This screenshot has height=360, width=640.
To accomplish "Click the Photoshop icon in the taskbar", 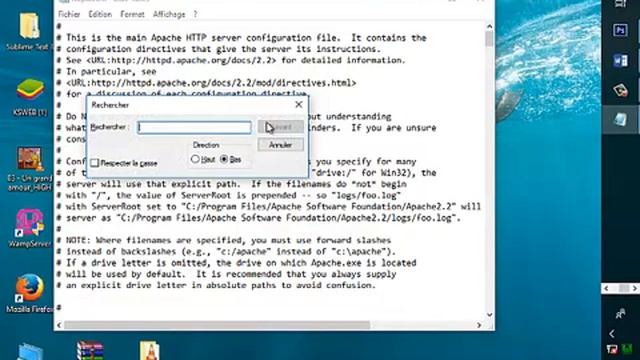I will point(620,31).
